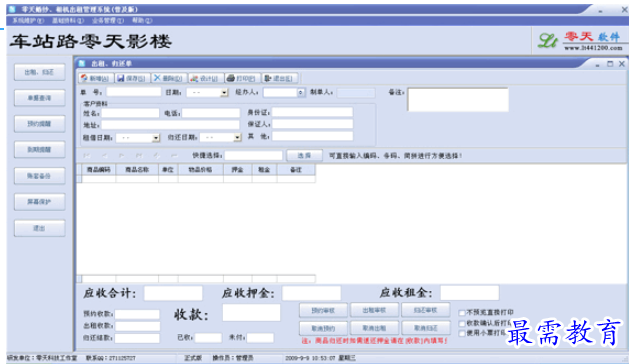Enable 不预览直接打印 checkbox
Image resolution: width=629 pixels, height=364 pixels.
pyautogui.click(x=462, y=312)
